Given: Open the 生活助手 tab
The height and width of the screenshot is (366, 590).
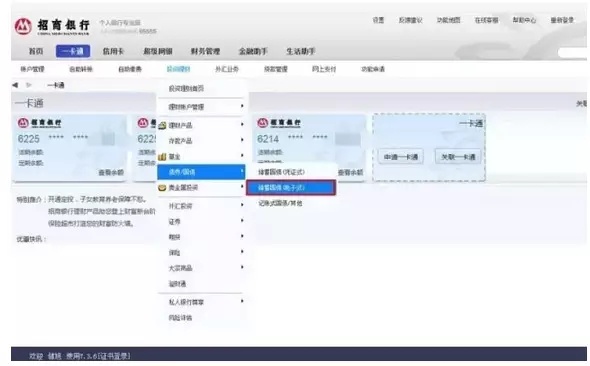Looking at the screenshot, I should pyautogui.click(x=300, y=51).
